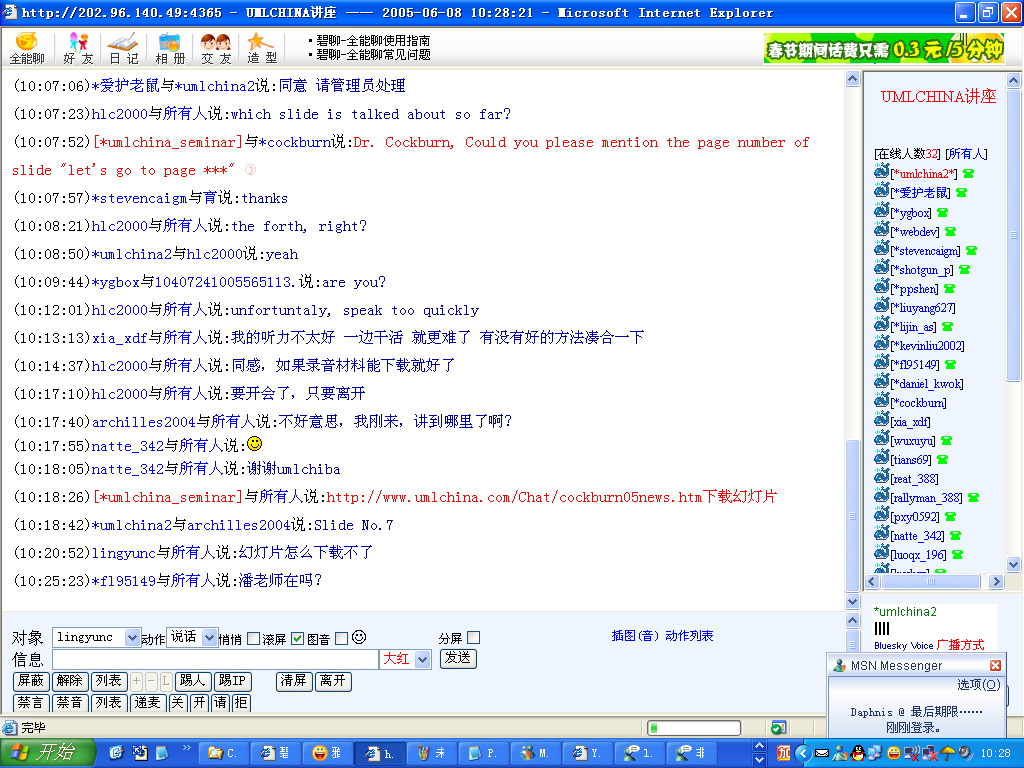The width and height of the screenshot is (1024, 768).
Task: Toggle the 悄悄 whisper checkbox
Action: pyautogui.click(x=253, y=639)
